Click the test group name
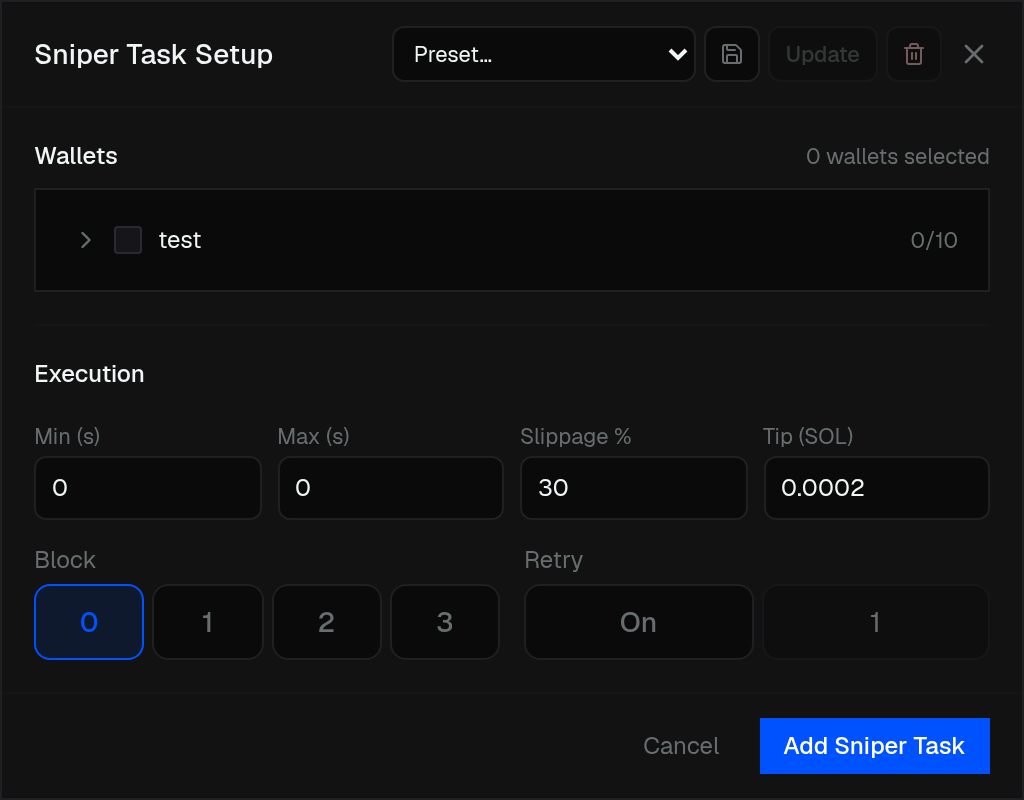Viewport: 1024px width, 800px height. [x=180, y=240]
